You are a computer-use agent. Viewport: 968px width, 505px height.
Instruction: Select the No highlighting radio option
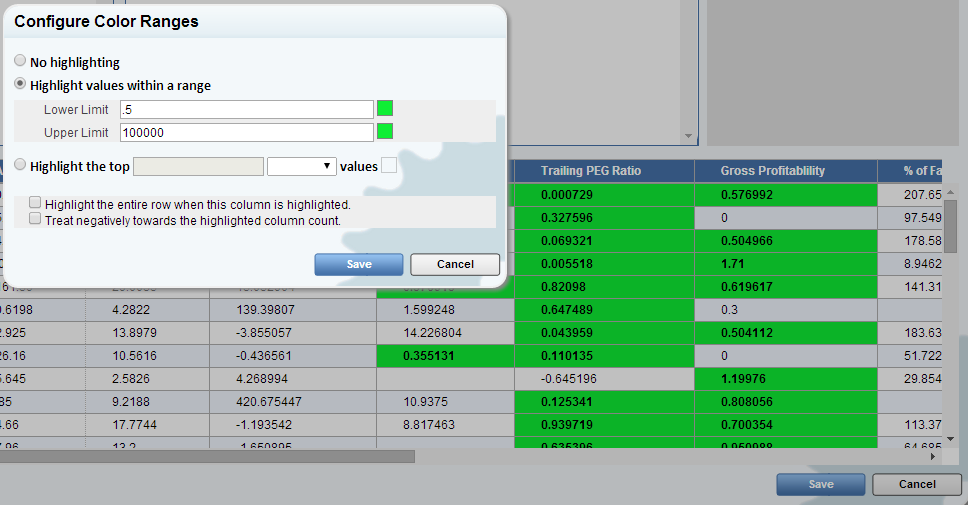tap(20, 62)
